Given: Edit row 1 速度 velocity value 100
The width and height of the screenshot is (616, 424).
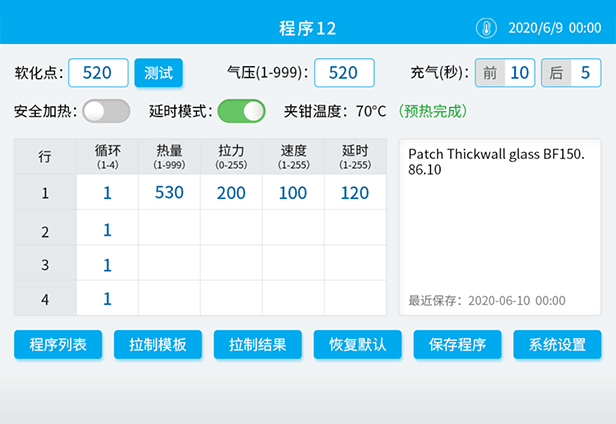Looking at the screenshot, I should 293,193.
